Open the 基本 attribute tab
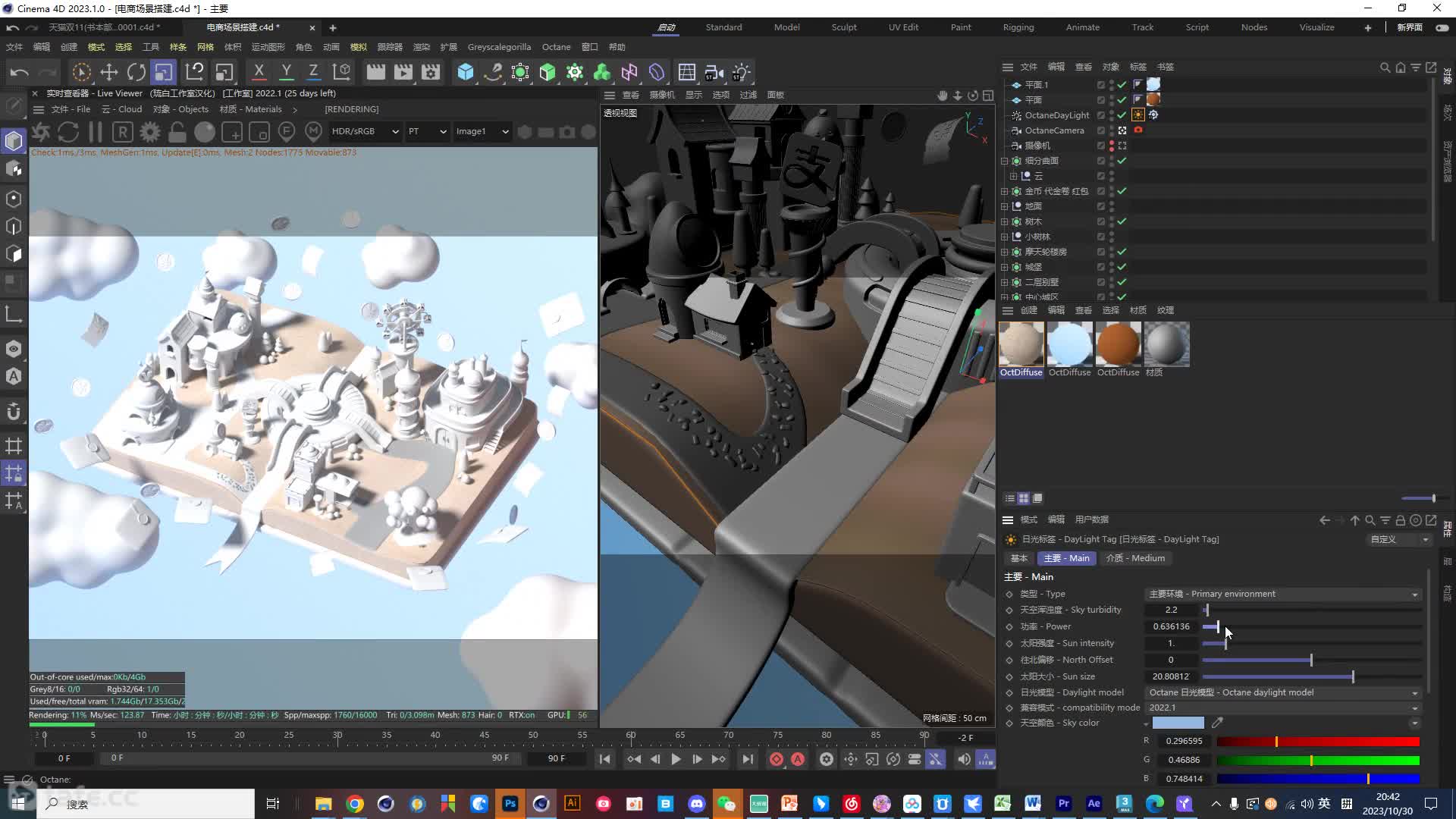The width and height of the screenshot is (1456, 819). (1018, 558)
